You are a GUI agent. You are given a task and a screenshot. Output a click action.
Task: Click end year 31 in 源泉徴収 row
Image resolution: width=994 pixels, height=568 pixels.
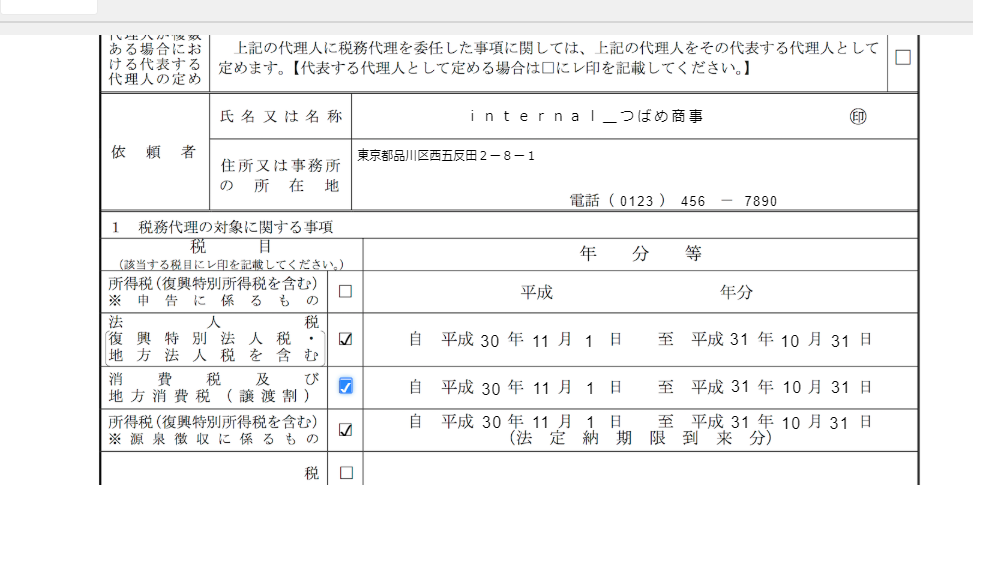pos(739,422)
